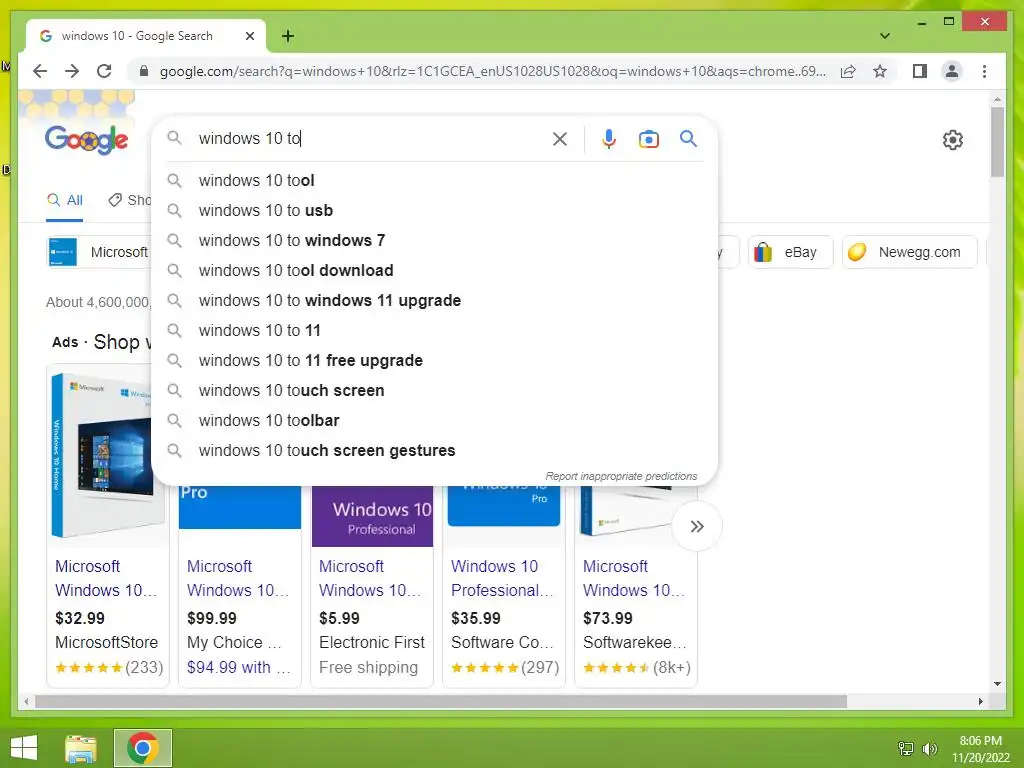Open Google quick settings gear
1024x768 pixels.
click(953, 140)
